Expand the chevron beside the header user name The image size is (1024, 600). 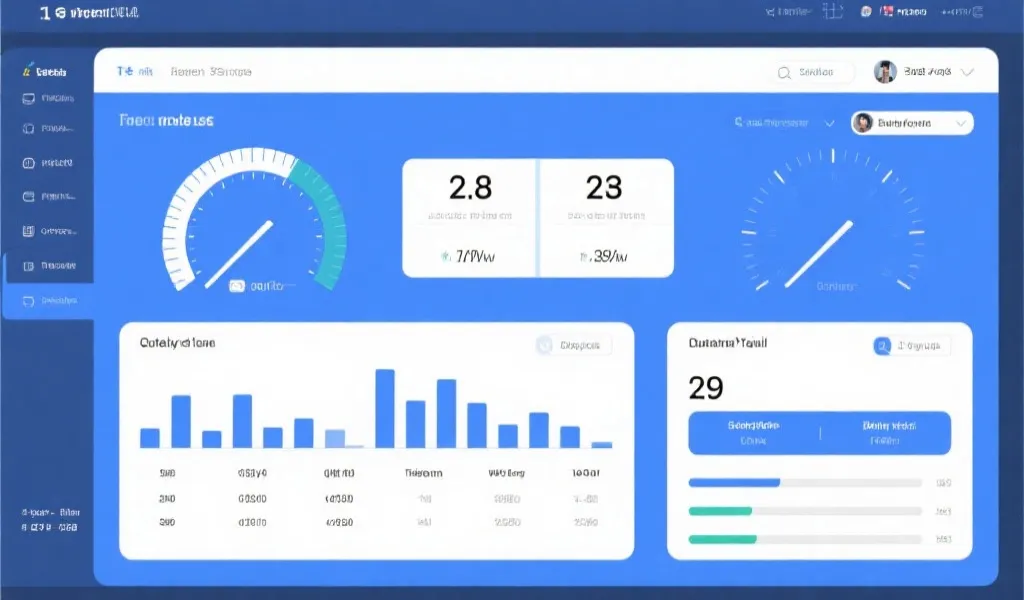tap(967, 72)
